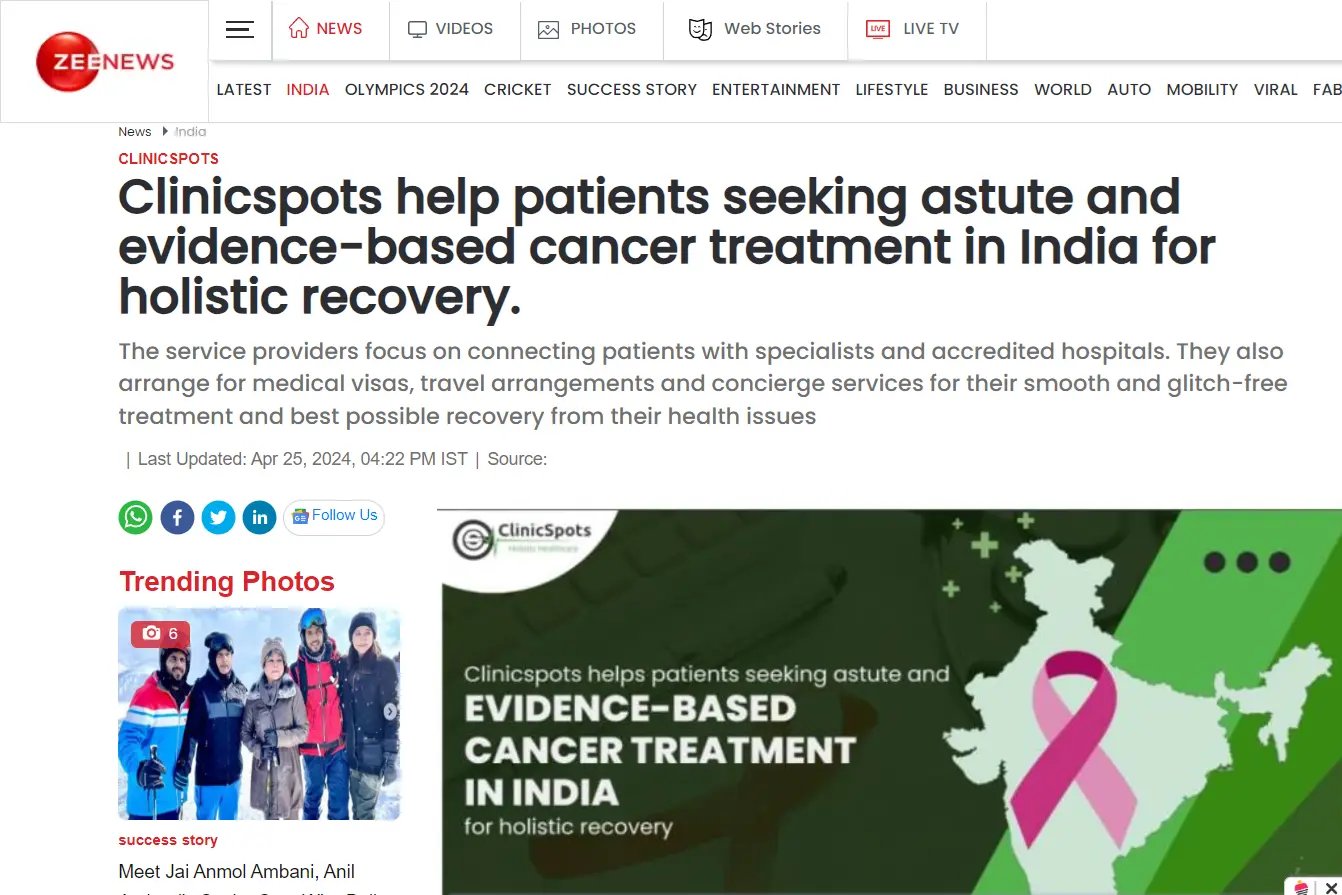The width and height of the screenshot is (1342, 895).
Task: Share article on LinkedIn icon
Action: pyautogui.click(x=259, y=517)
